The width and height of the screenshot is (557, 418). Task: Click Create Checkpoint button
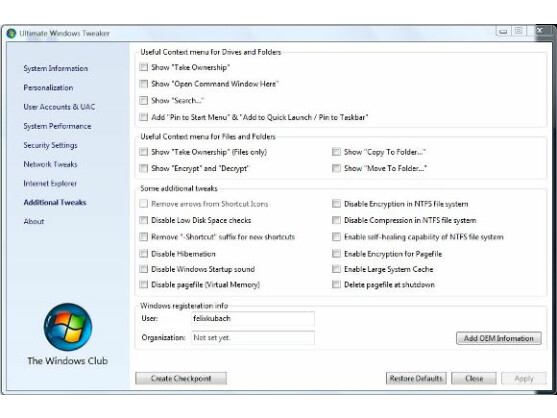pos(181,378)
